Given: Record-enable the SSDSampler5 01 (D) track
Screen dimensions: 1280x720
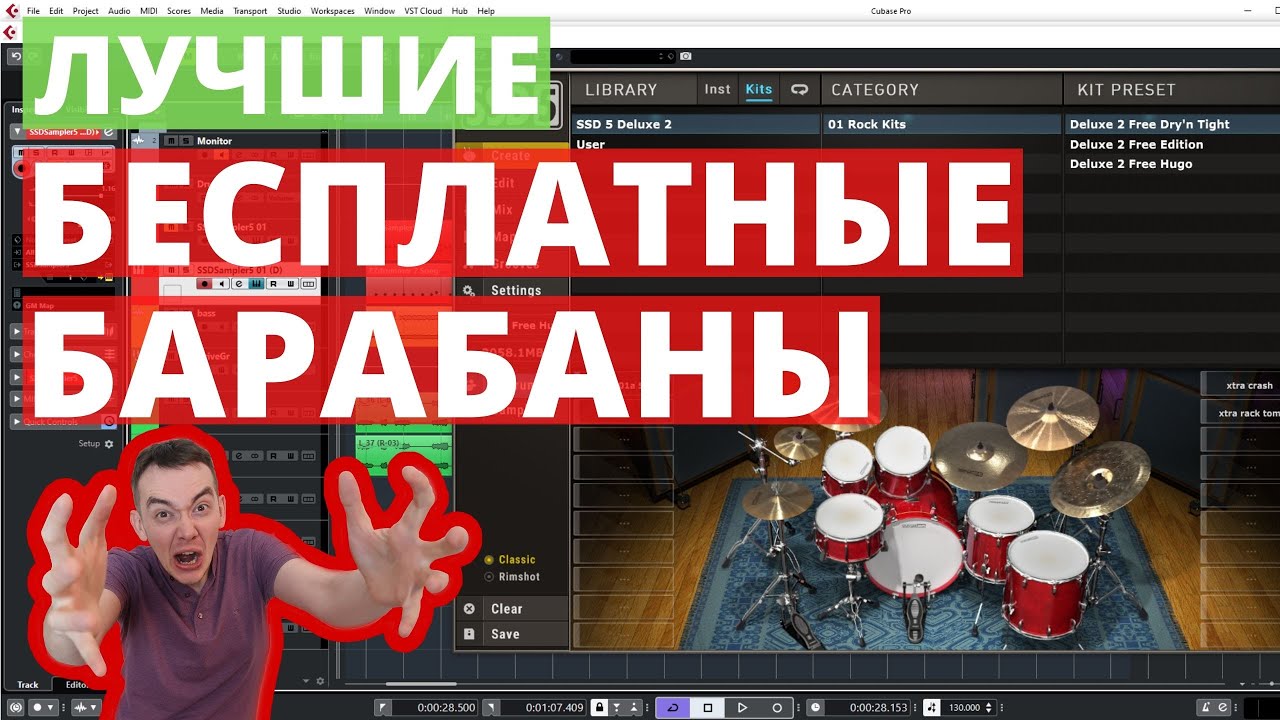Looking at the screenshot, I should pos(205,284).
